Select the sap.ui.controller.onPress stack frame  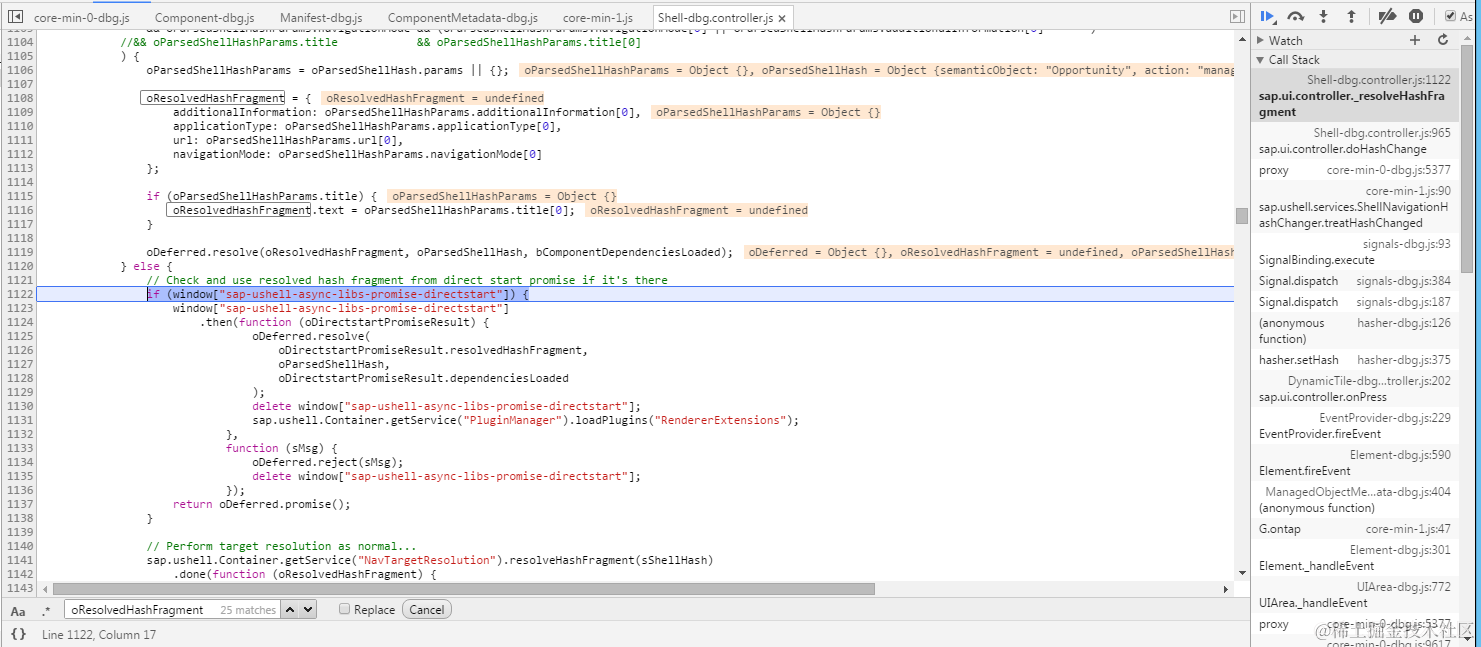point(1354,389)
